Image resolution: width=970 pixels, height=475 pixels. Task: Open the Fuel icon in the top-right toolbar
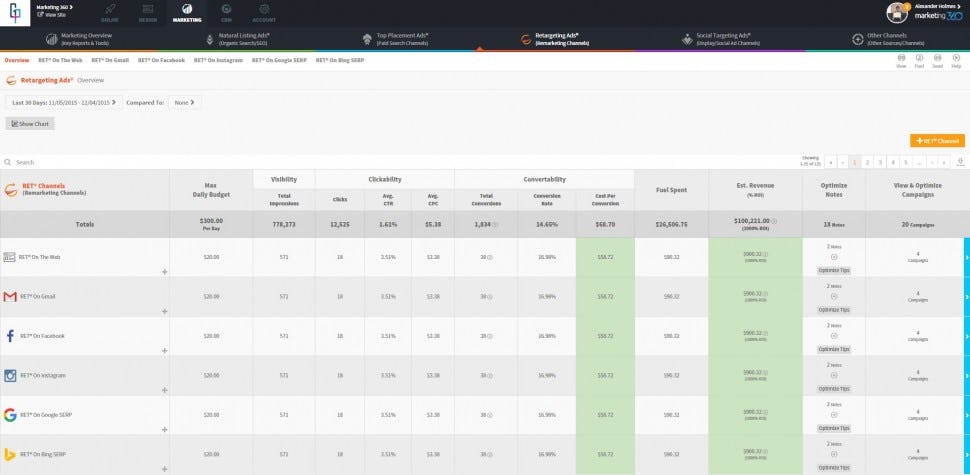919,61
